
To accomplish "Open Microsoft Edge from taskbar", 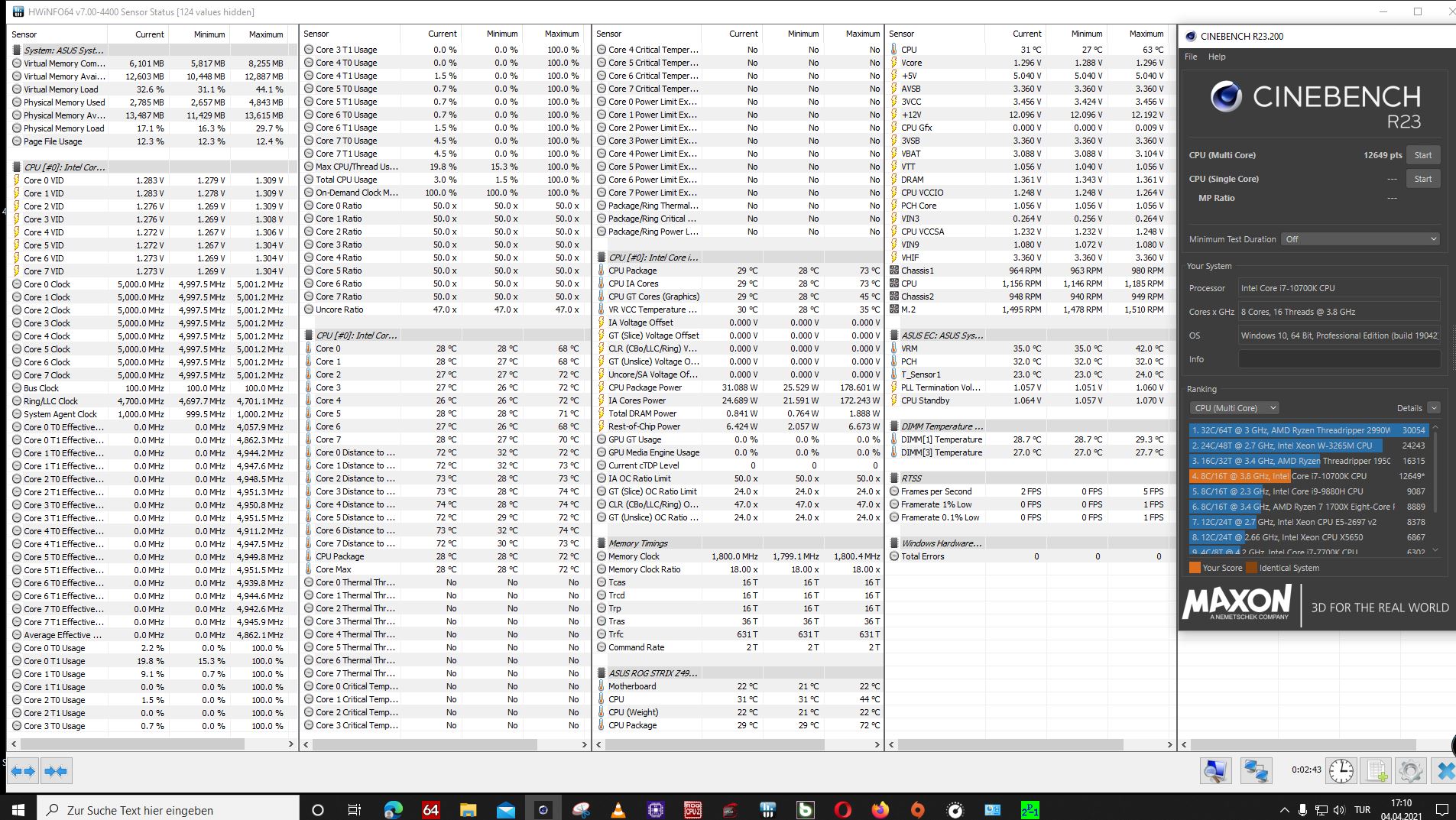I will click(393, 810).
